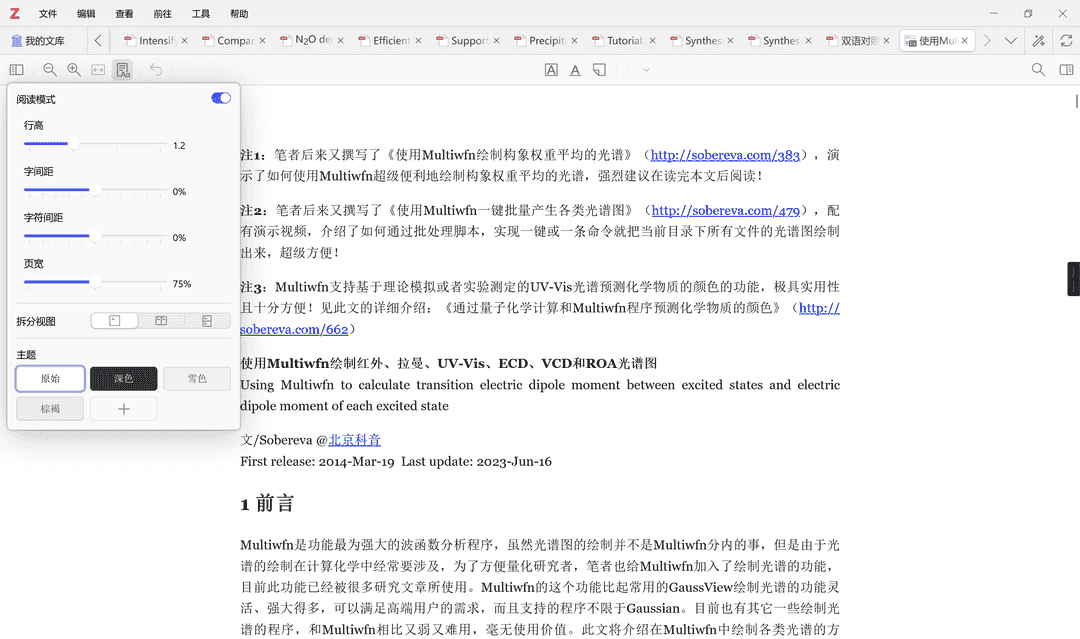This screenshot has height=639, width=1080.
Task: Click the + button to add theme
Action: pyautogui.click(x=123, y=408)
